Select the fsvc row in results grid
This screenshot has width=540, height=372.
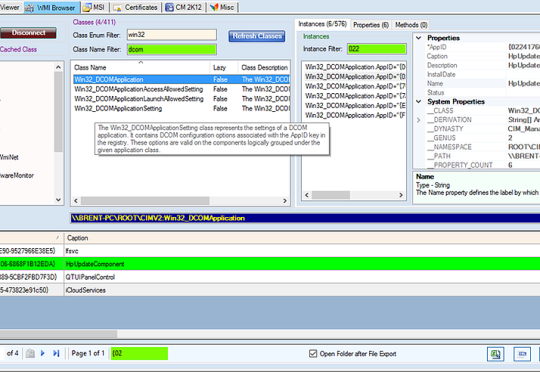click(270, 251)
